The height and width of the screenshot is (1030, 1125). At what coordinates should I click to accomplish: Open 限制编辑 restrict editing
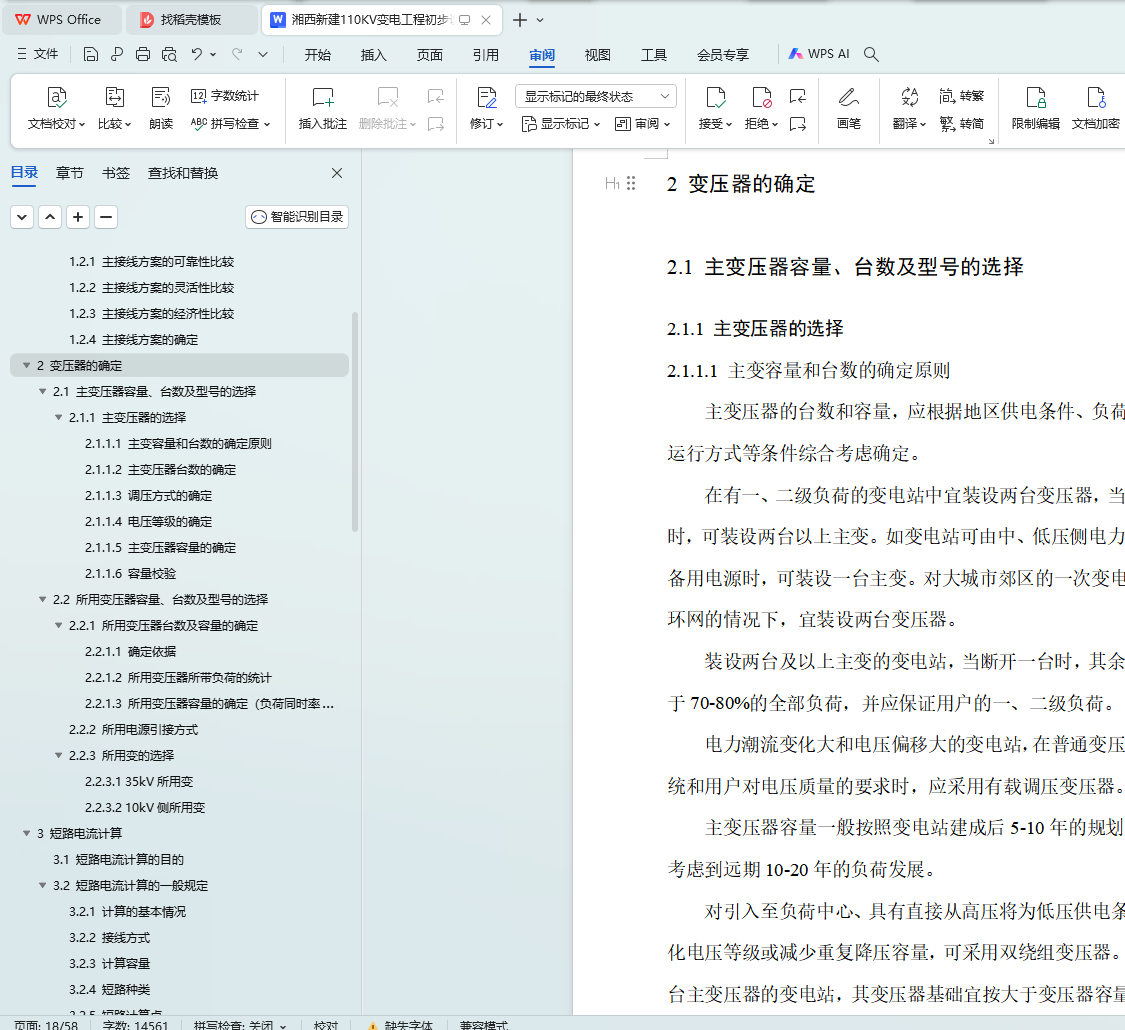(1035, 108)
